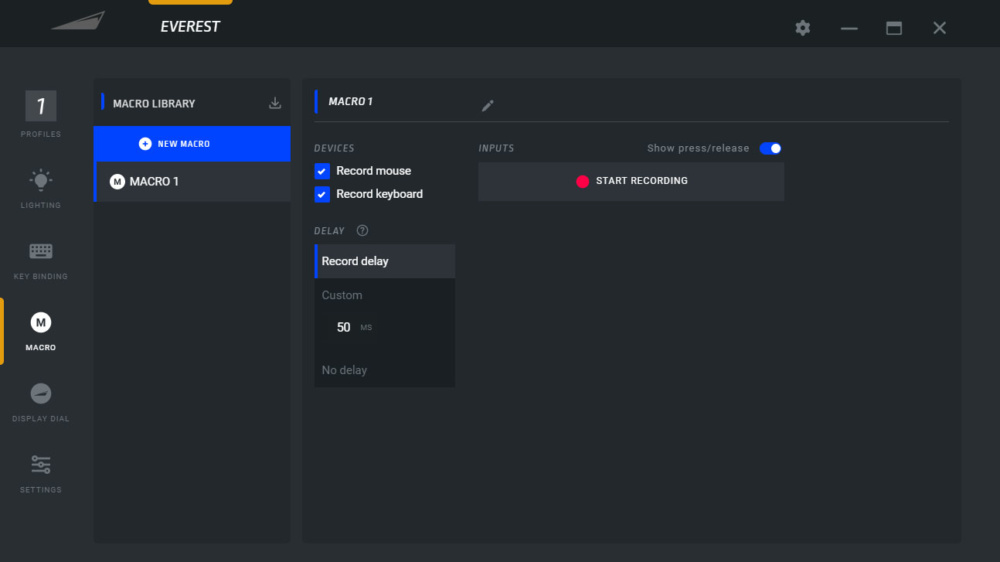The height and width of the screenshot is (562, 1000).
Task: Close the Everest window
Action: tap(939, 28)
